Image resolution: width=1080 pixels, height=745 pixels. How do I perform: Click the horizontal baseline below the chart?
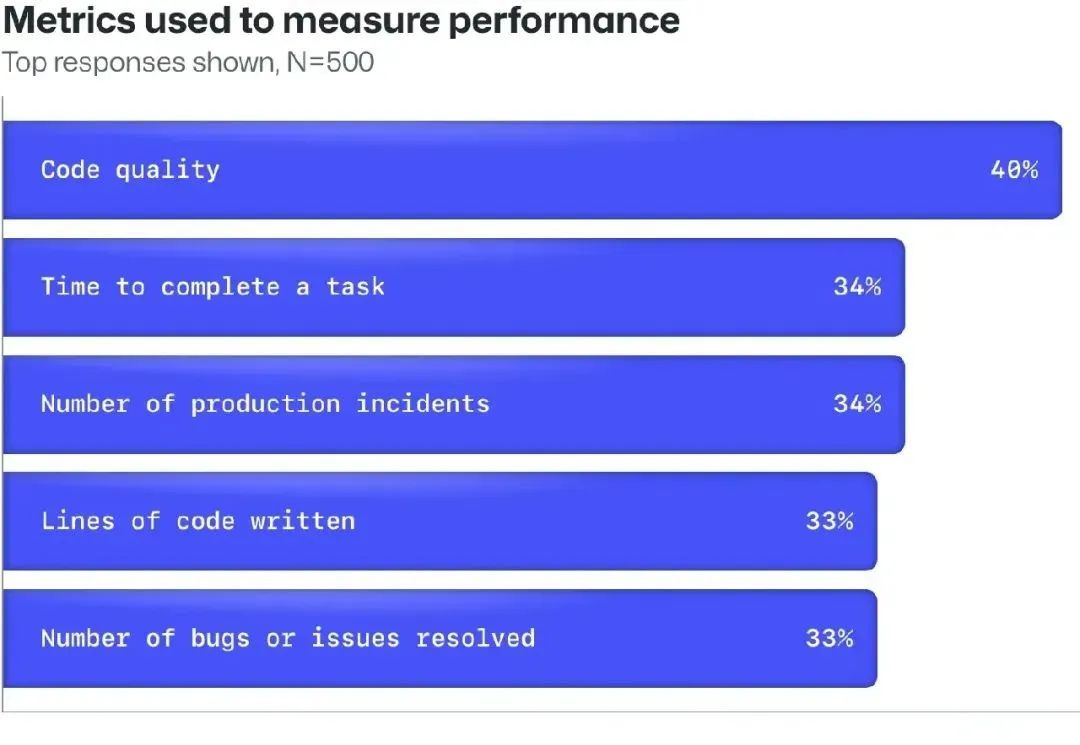[x=540, y=712]
